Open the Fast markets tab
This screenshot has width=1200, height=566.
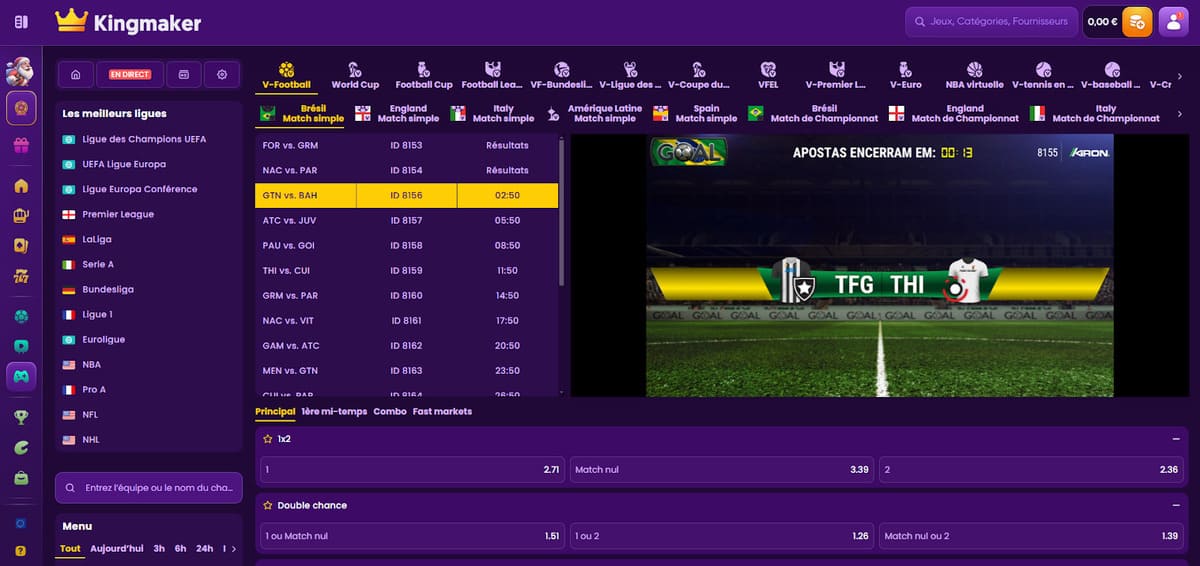pyautogui.click(x=442, y=411)
